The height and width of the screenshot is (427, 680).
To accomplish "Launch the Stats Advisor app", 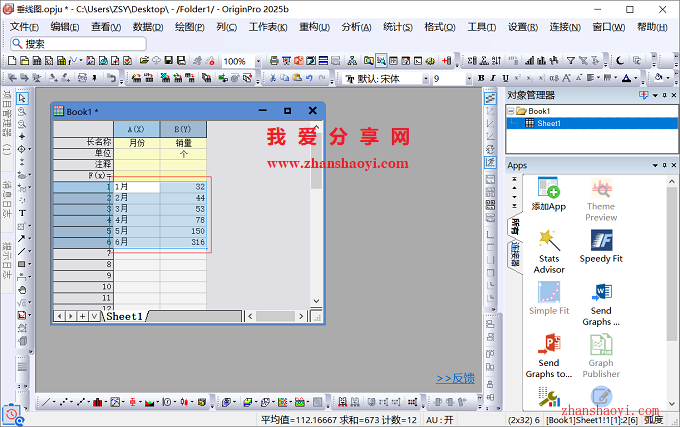I will (x=549, y=251).
